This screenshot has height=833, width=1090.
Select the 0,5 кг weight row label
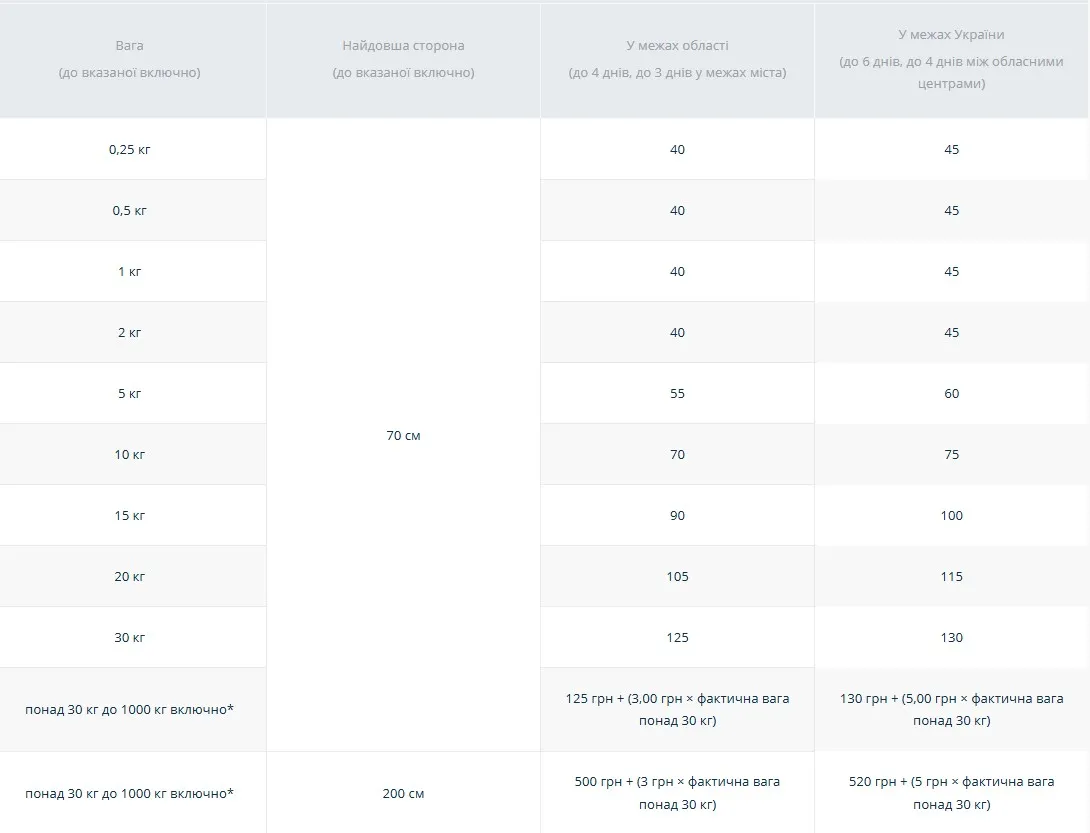[x=130, y=211]
